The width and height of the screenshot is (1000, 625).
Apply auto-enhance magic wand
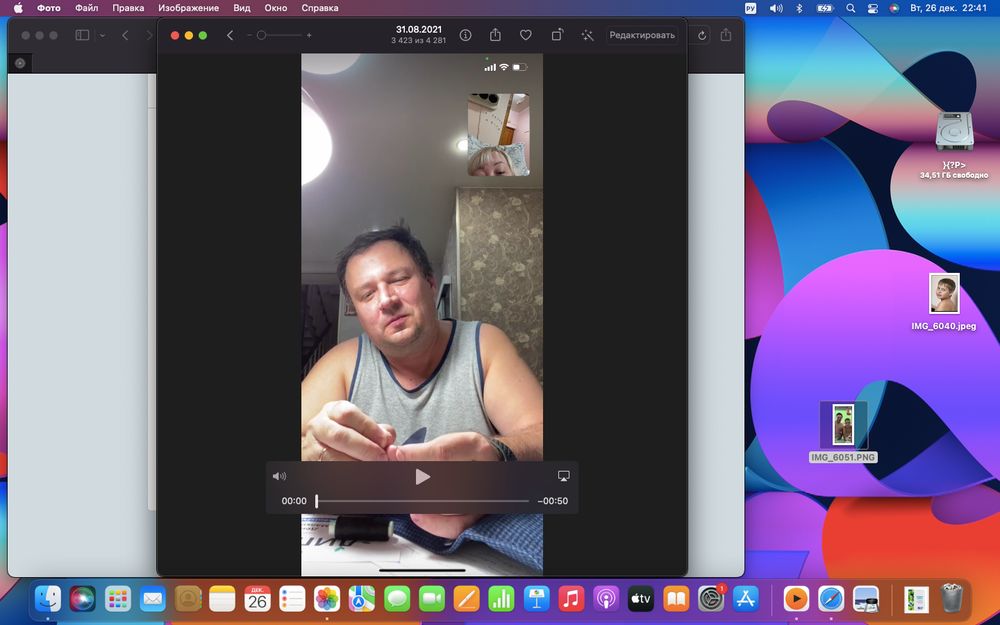(x=587, y=35)
